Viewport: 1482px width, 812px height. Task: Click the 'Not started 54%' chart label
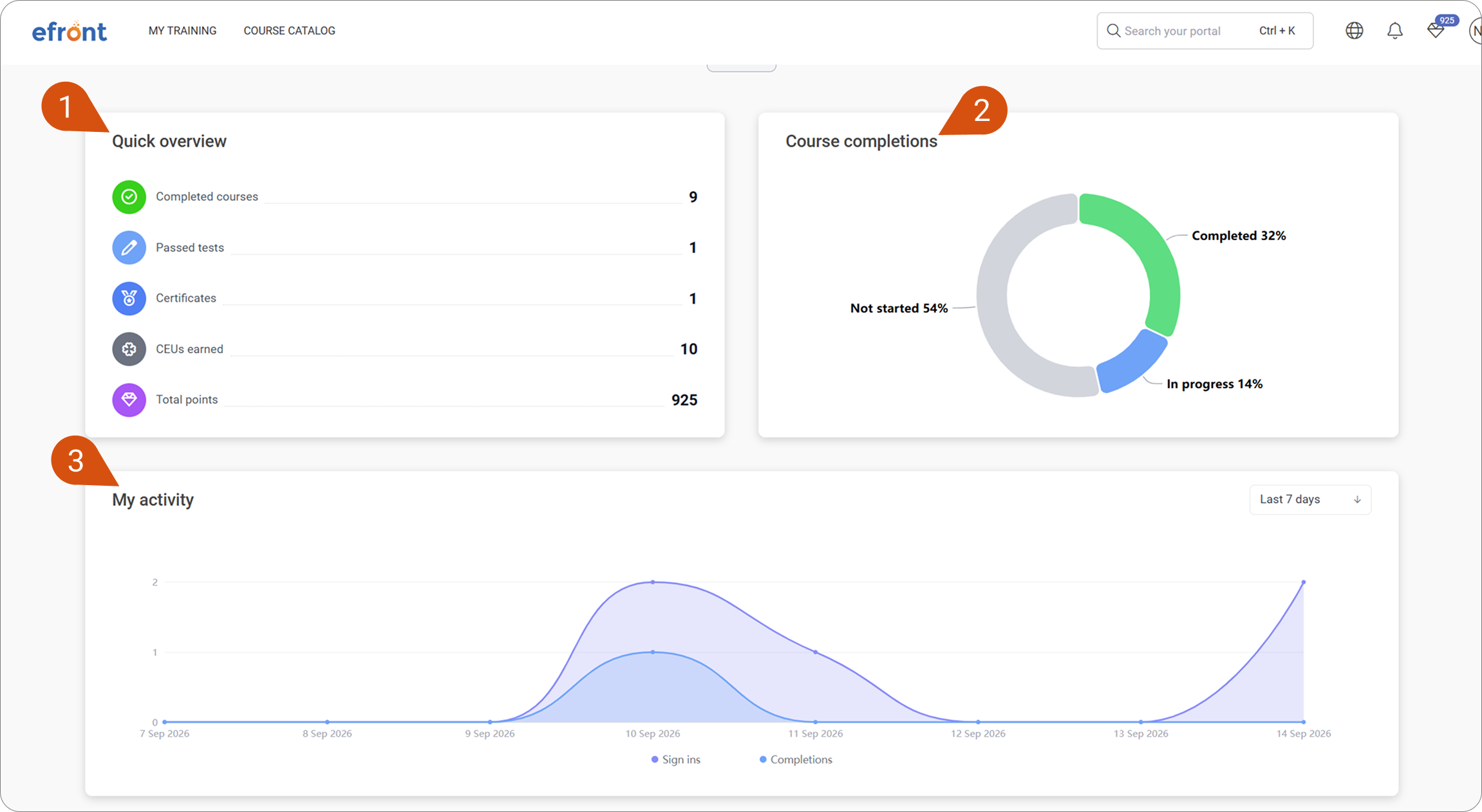click(x=899, y=308)
